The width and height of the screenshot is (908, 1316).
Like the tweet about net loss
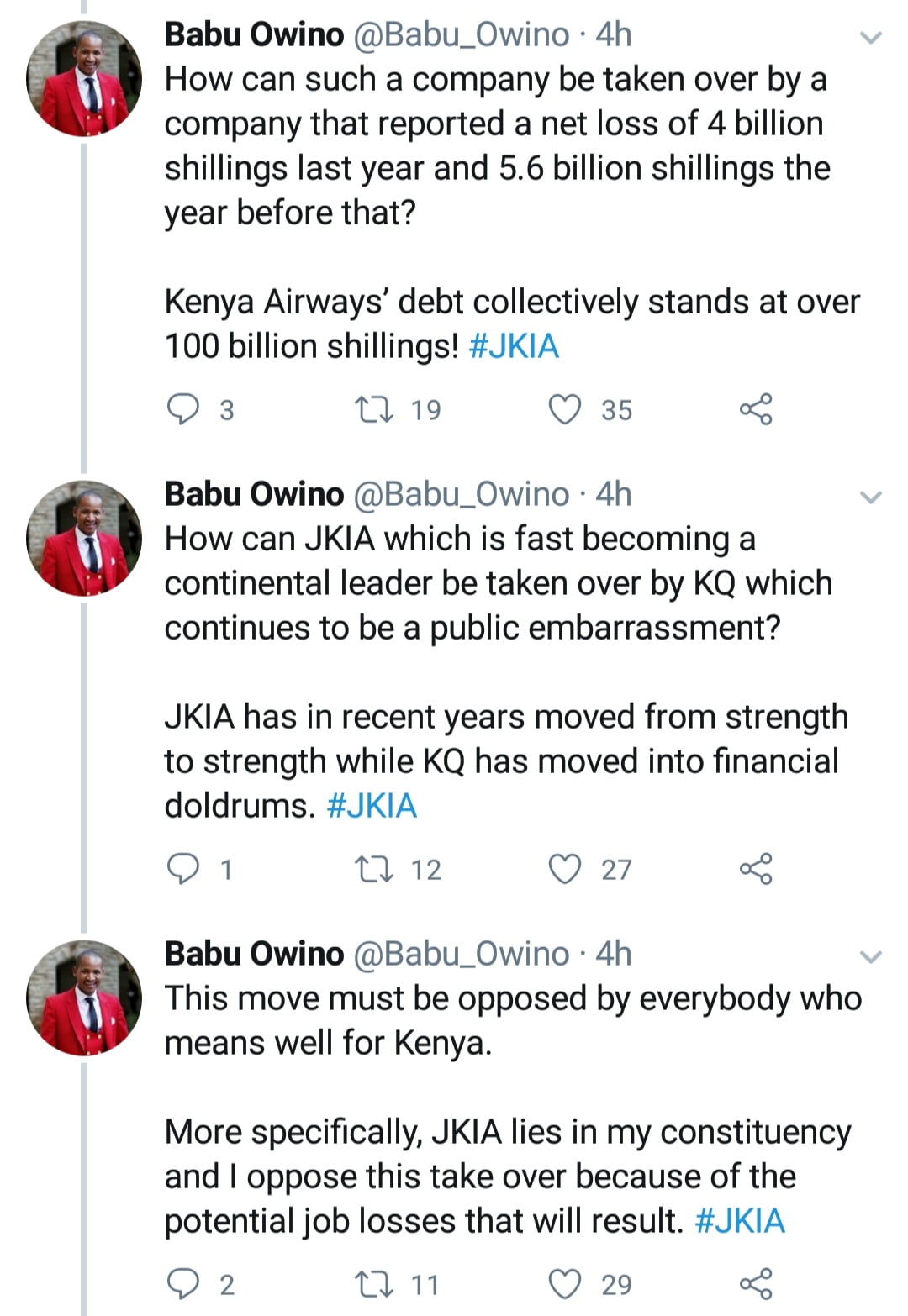click(565, 409)
